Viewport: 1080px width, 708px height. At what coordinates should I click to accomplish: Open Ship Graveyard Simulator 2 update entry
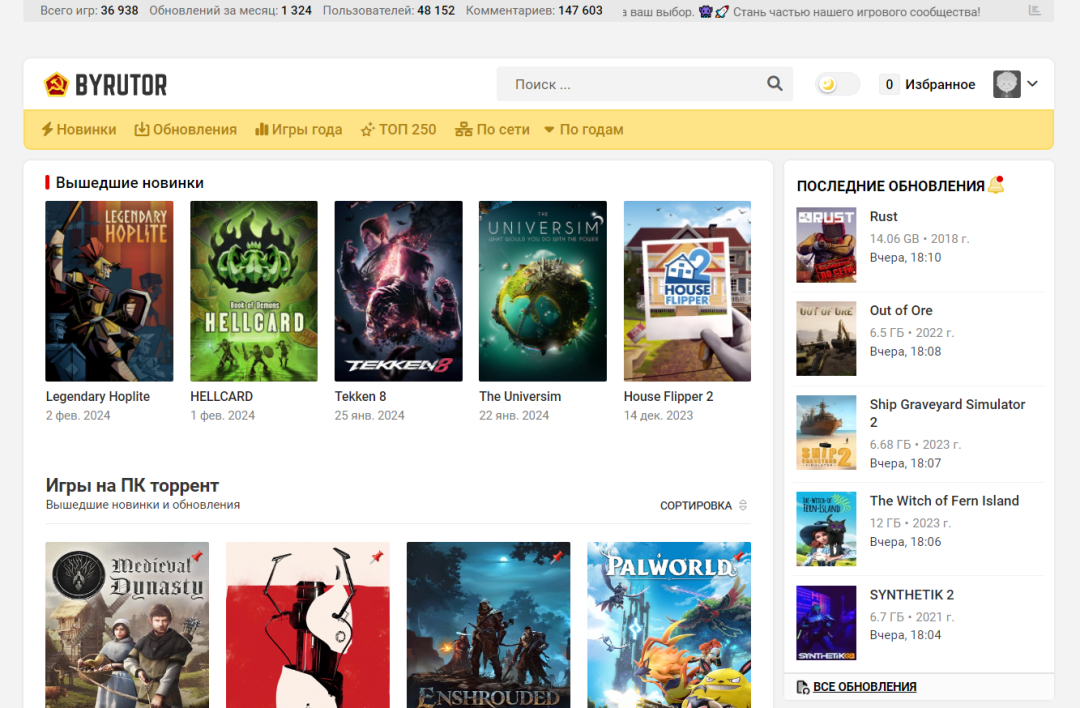947,413
